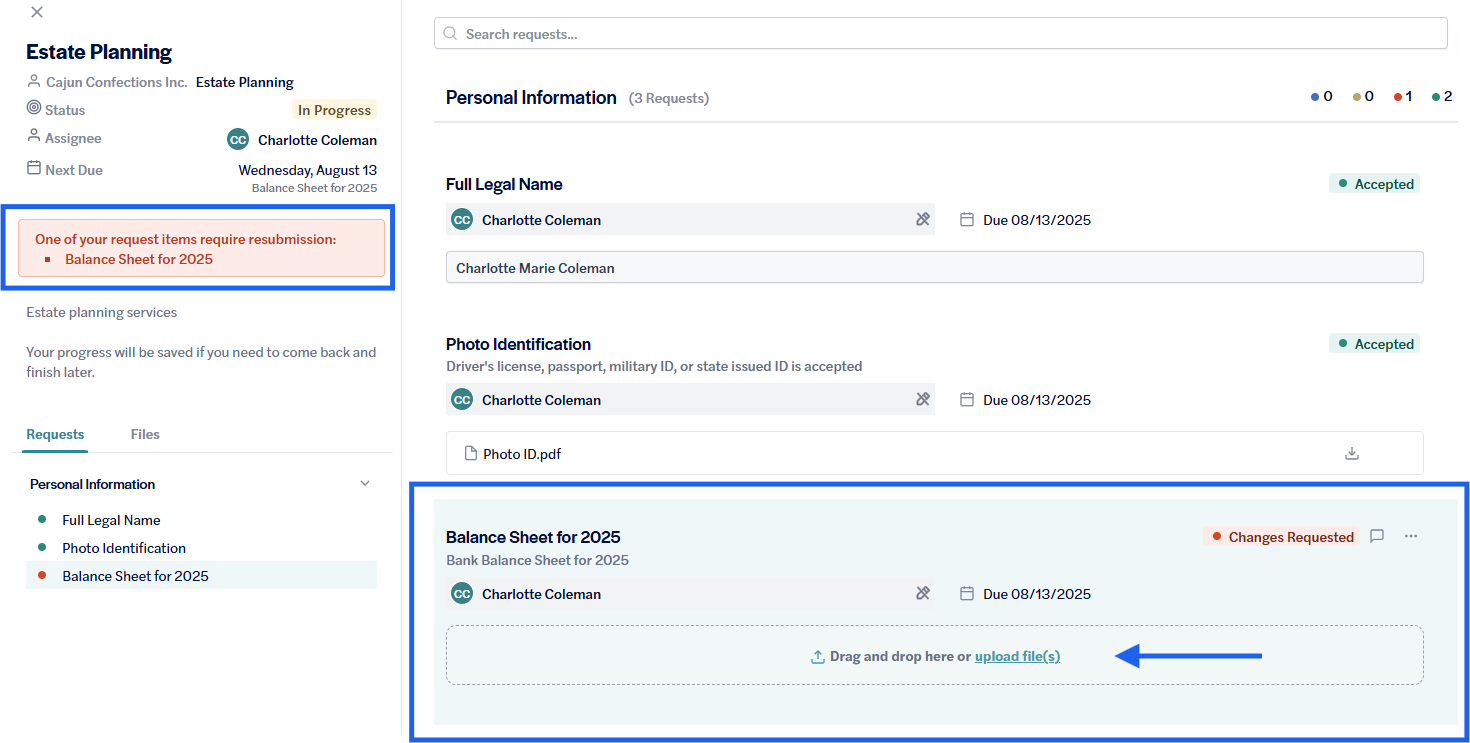Switch to the Requests tab

(55, 434)
